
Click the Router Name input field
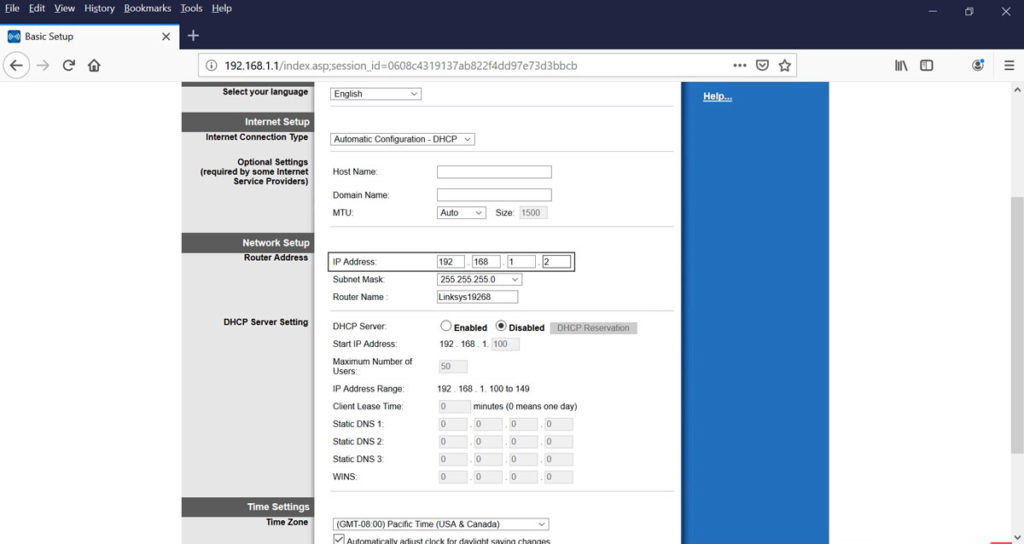[477, 297]
